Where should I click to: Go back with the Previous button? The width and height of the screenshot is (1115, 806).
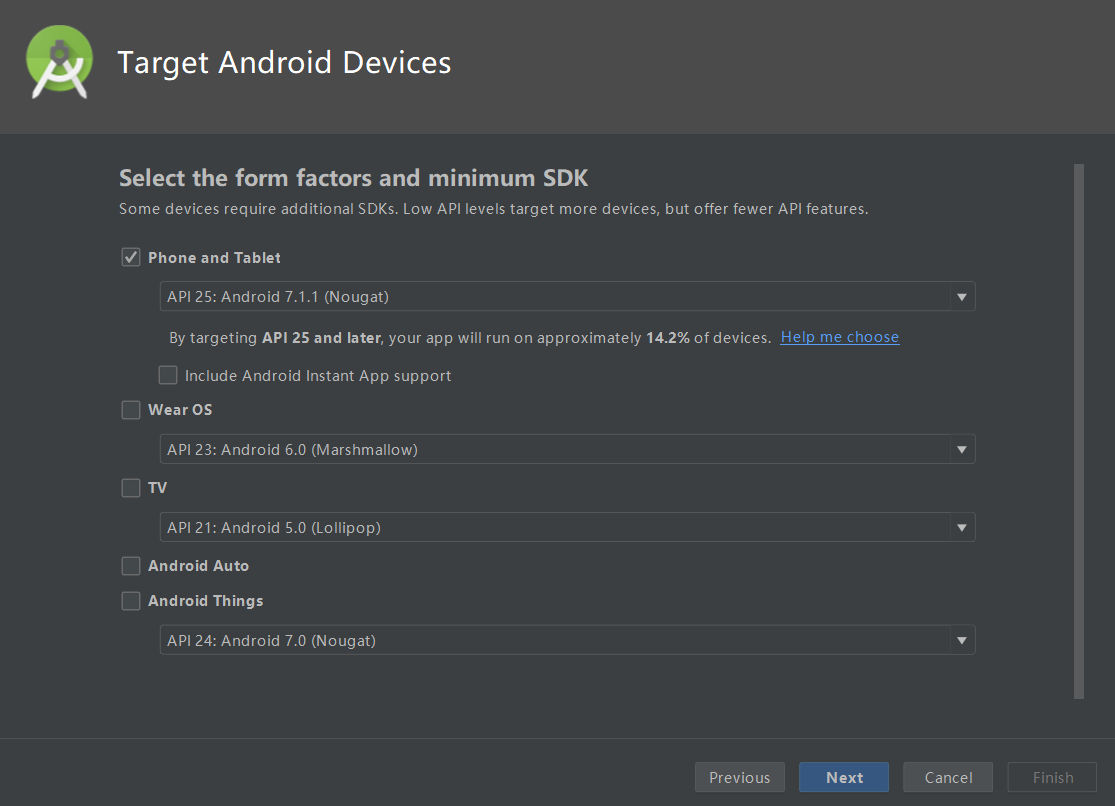[740, 778]
